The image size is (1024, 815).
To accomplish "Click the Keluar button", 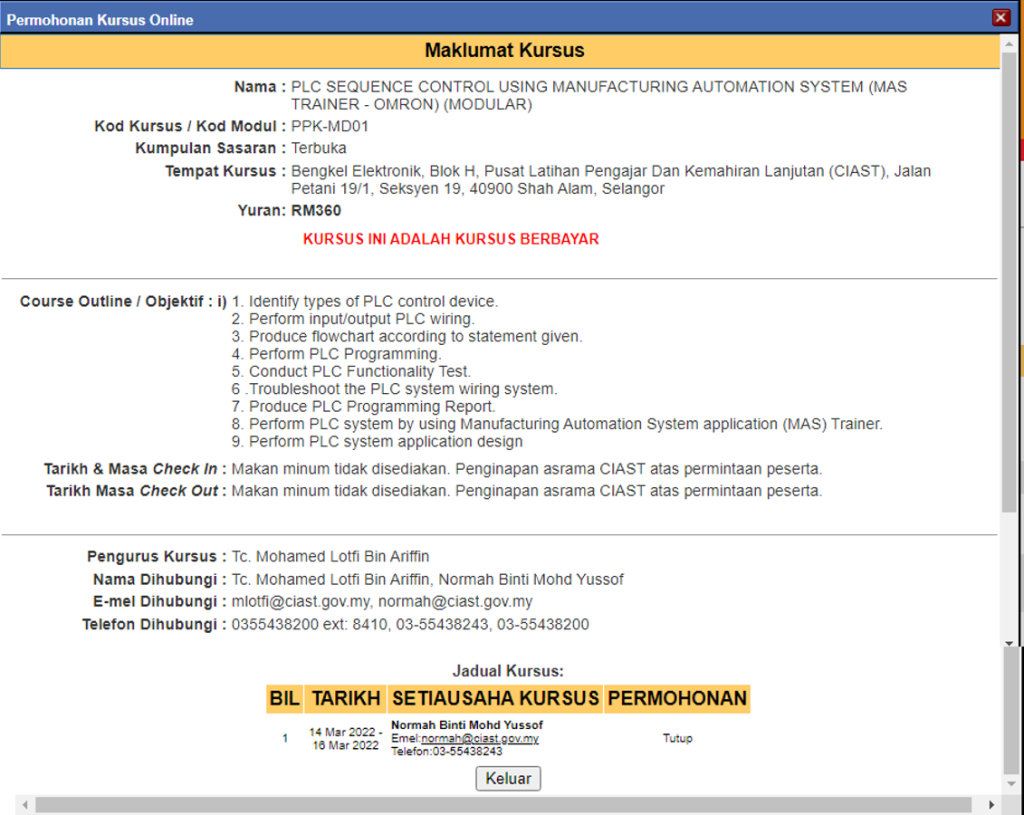I will coord(508,778).
